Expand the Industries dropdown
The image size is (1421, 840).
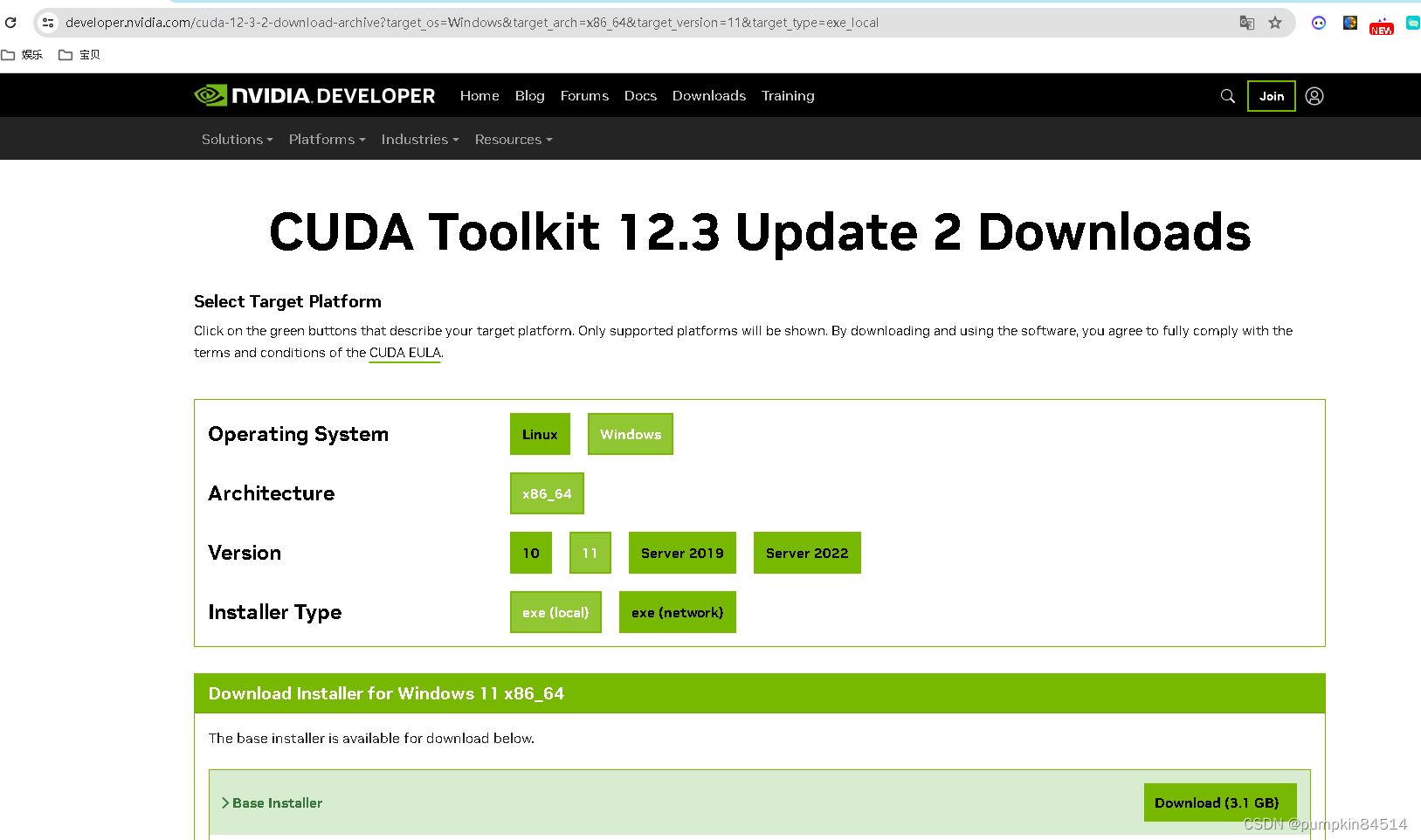[x=420, y=139]
